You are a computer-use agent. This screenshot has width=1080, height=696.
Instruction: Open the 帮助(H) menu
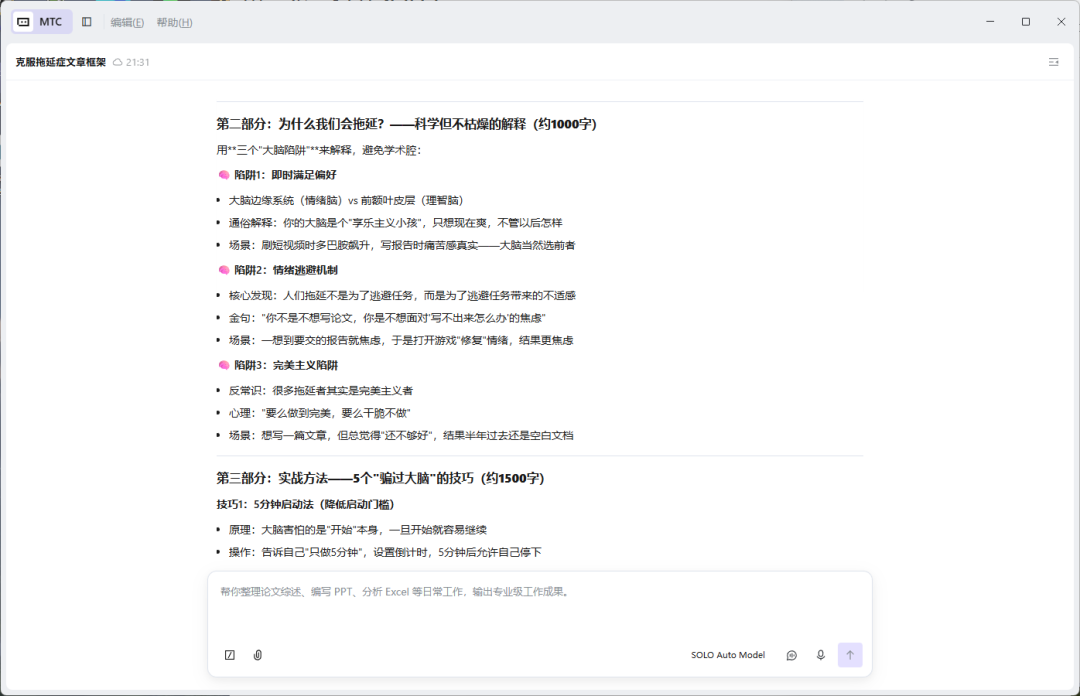point(174,23)
